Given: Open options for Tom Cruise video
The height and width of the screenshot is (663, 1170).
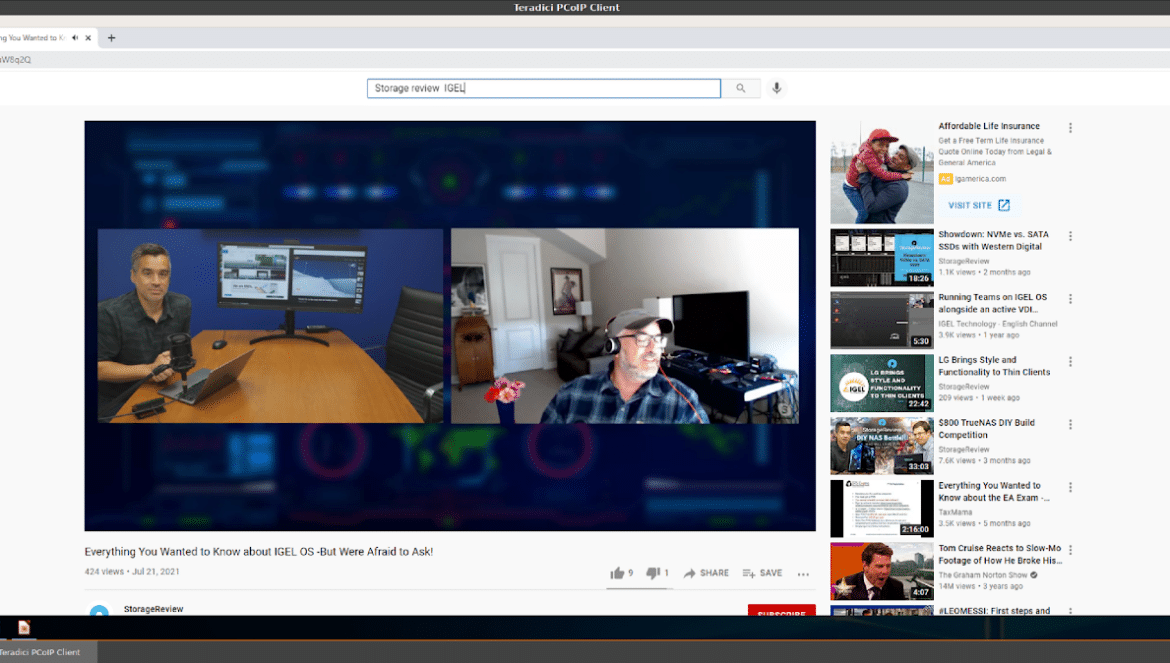Looking at the screenshot, I should tap(1070, 549).
